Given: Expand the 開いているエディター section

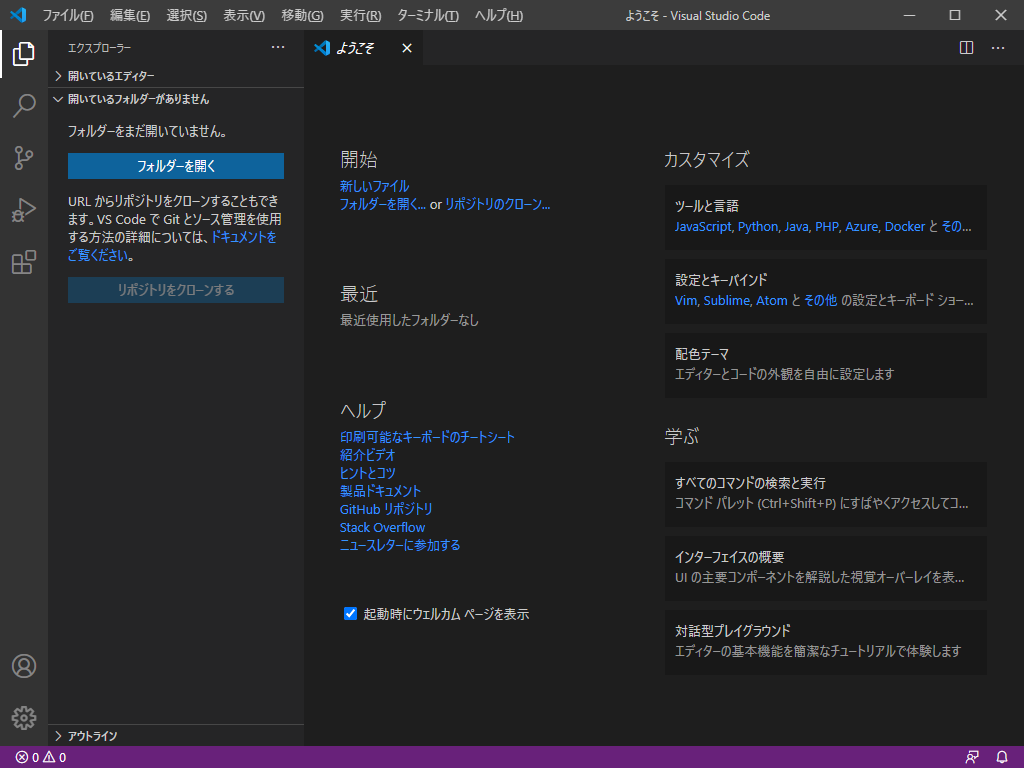Looking at the screenshot, I should [176, 76].
